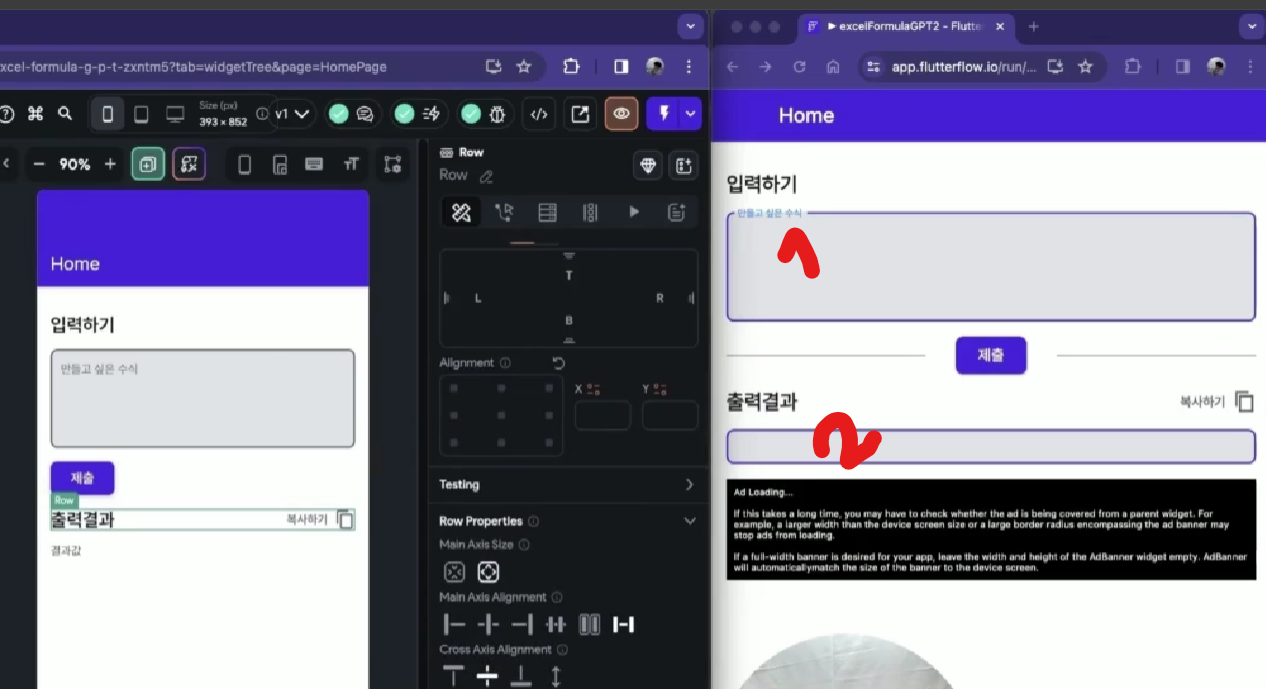Expand the run options dropdown arrow
The height and width of the screenshot is (689, 1266).
pyautogui.click(x=691, y=114)
